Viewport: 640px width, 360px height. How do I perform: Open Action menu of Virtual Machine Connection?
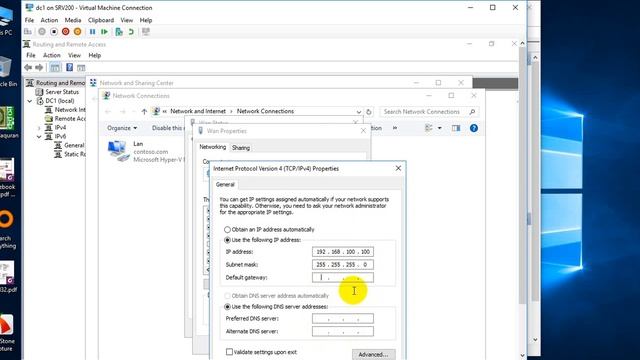coord(49,20)
